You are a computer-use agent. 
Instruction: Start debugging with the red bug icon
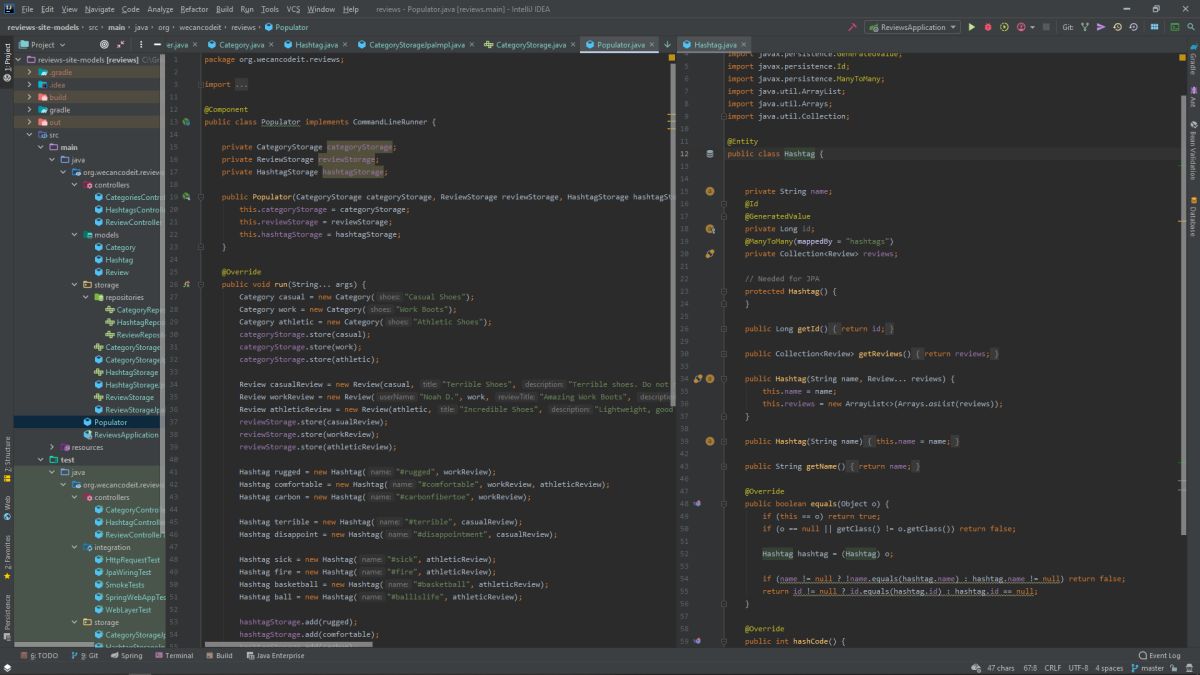click(x=987, y=28)
